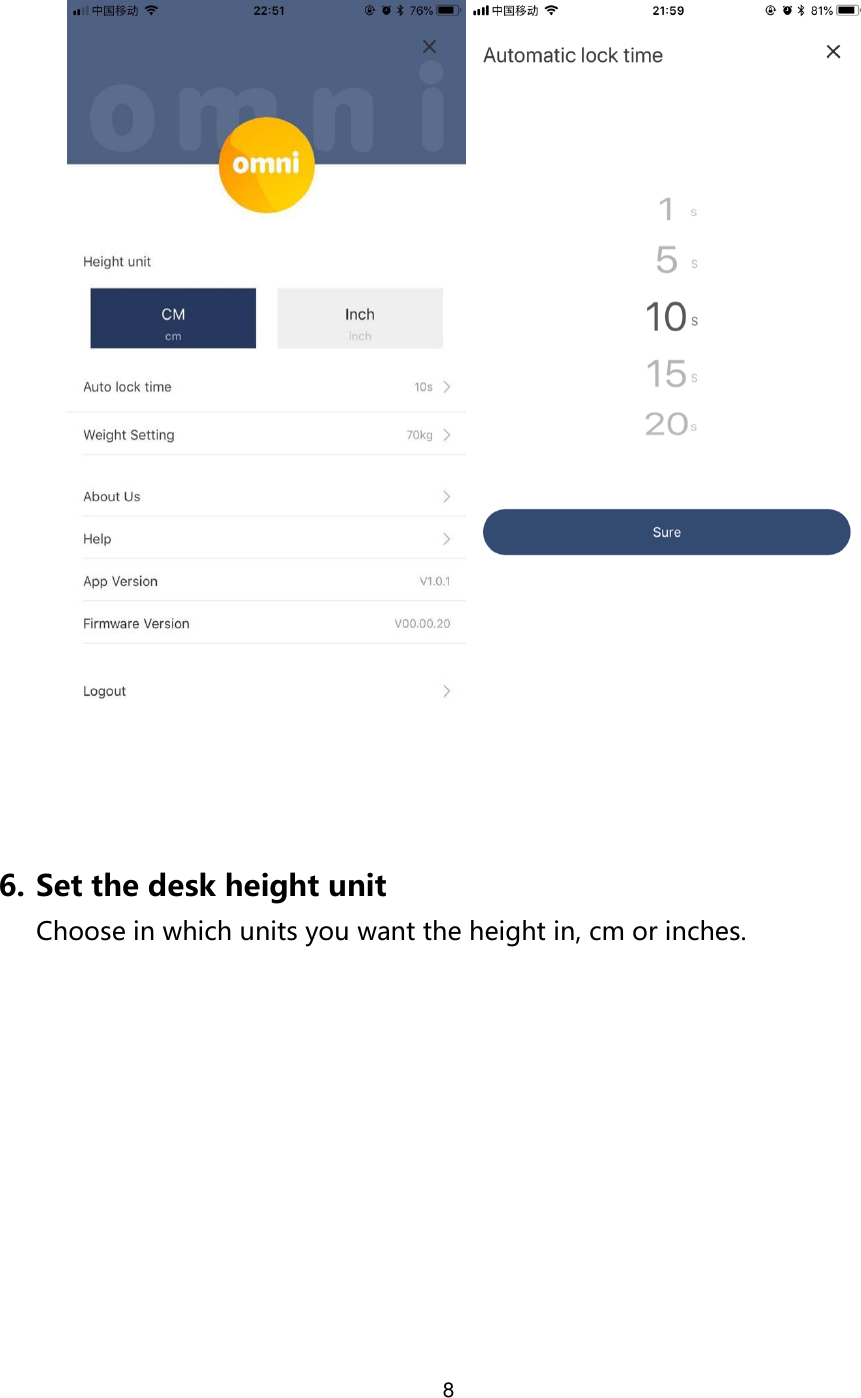Tap the omni logo icon

click(266, 165)
